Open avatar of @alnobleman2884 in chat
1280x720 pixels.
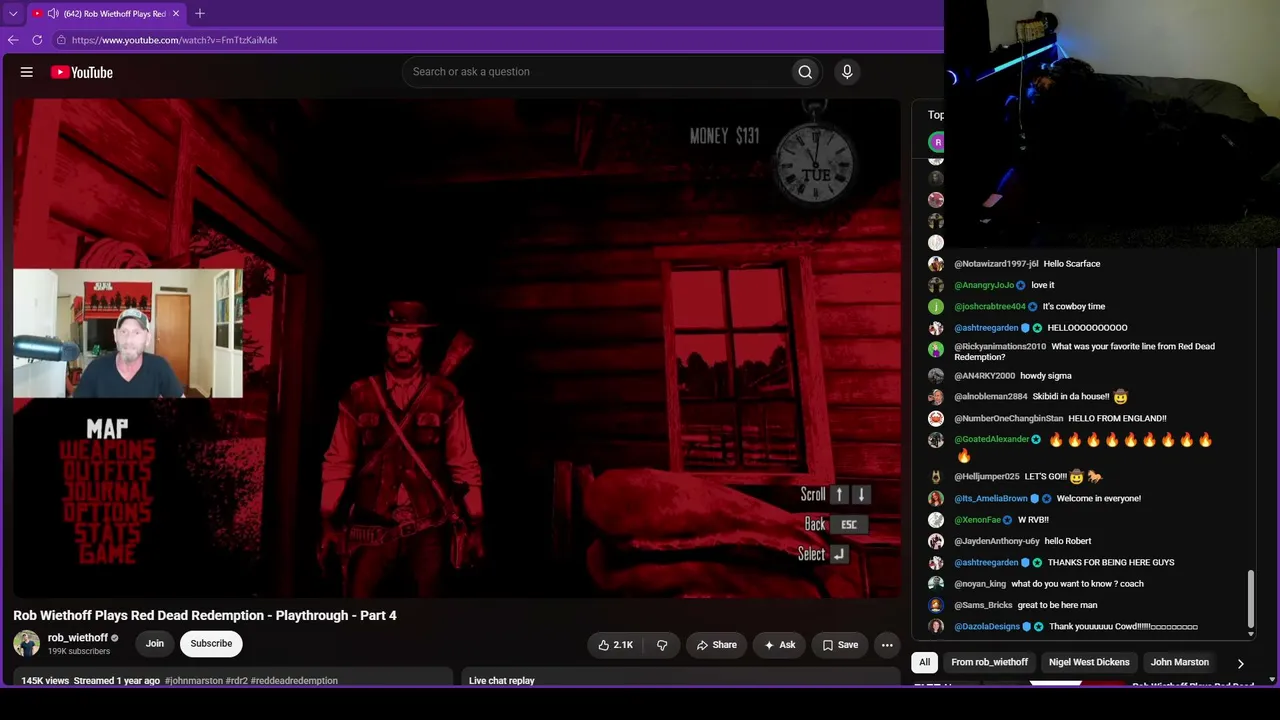(x=936, y=397)
